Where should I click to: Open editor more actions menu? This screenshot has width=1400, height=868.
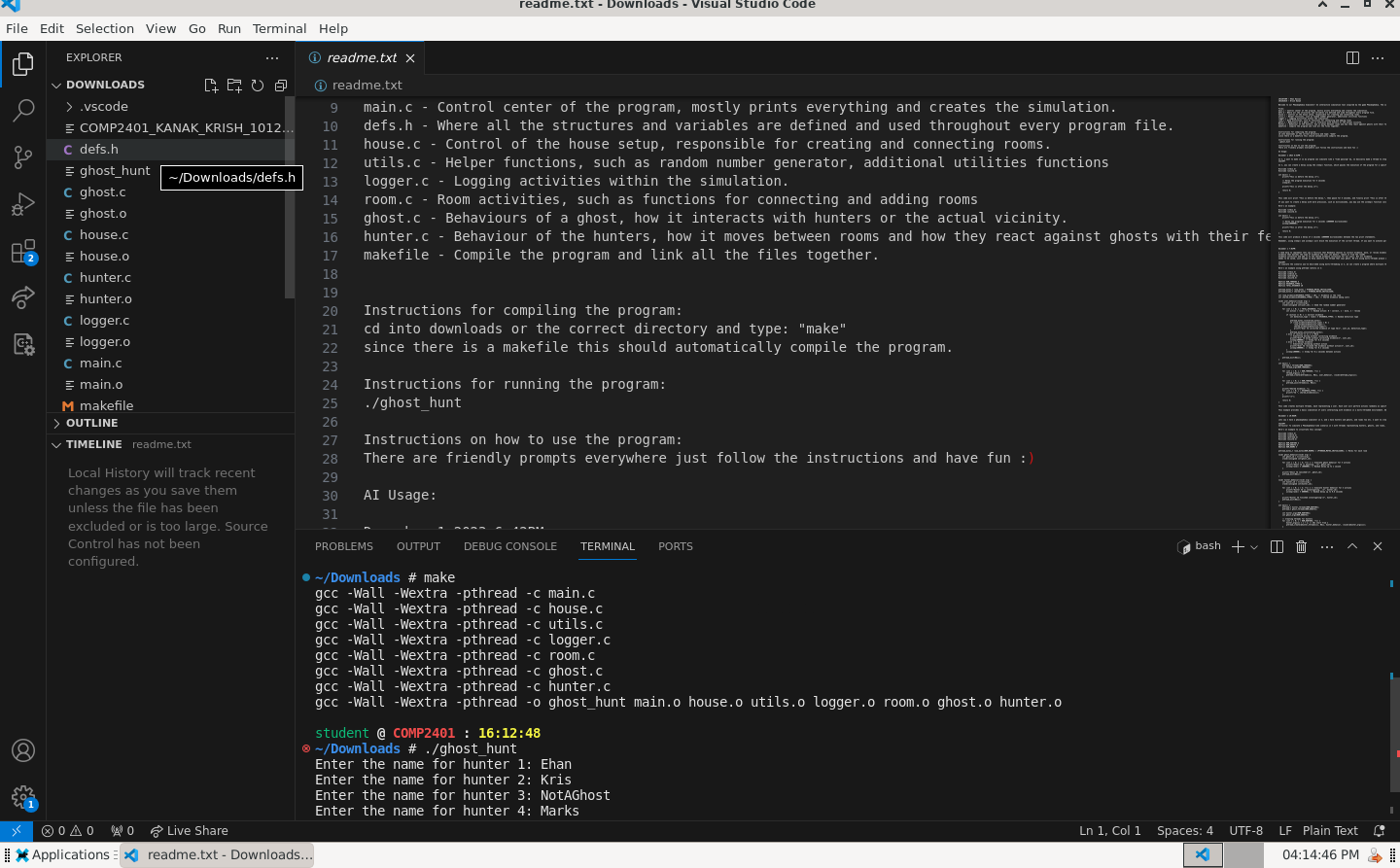click(1378, 58)
